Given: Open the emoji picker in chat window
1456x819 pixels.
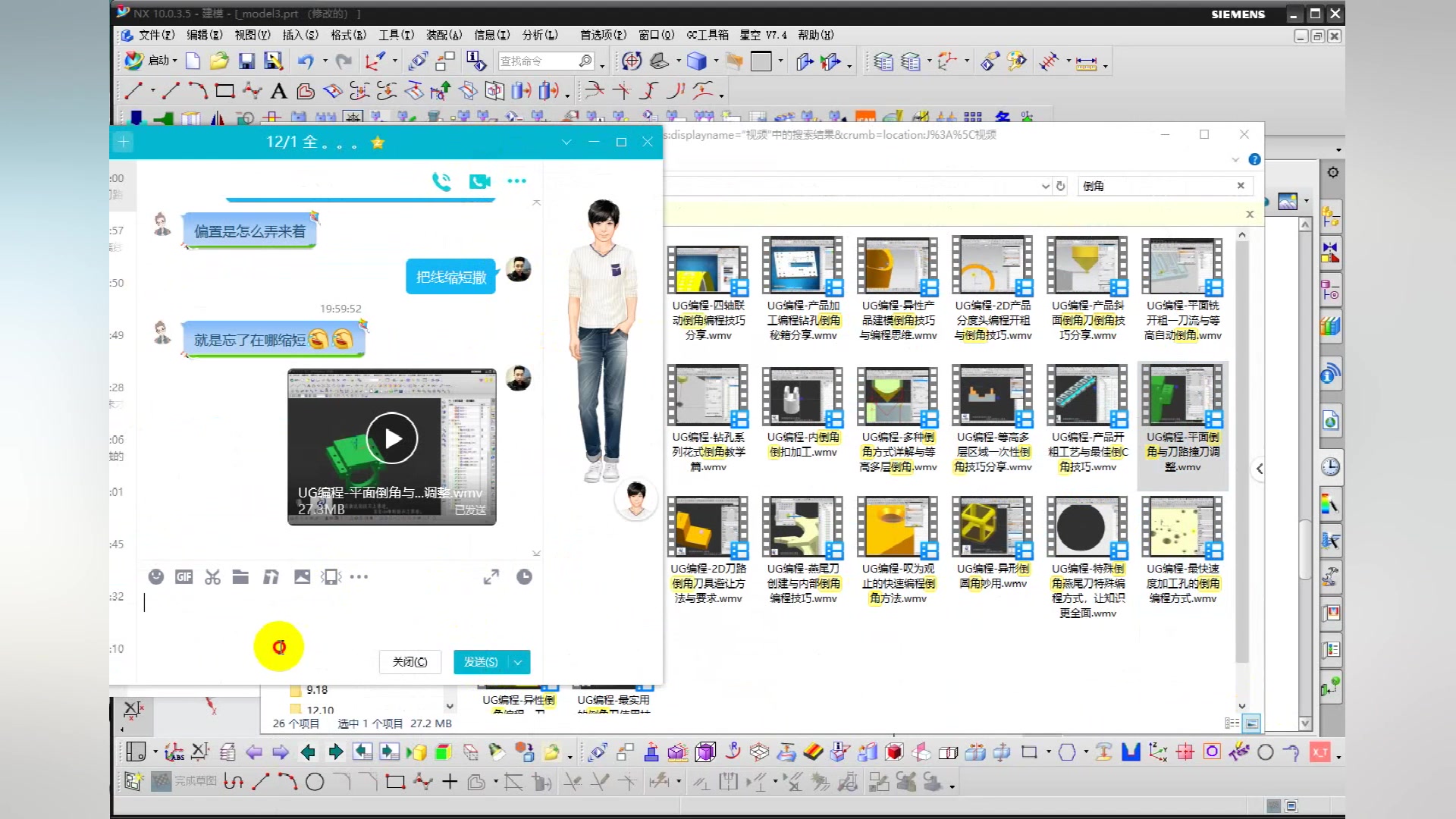Looking at the screenshot, I should [156, 577].
